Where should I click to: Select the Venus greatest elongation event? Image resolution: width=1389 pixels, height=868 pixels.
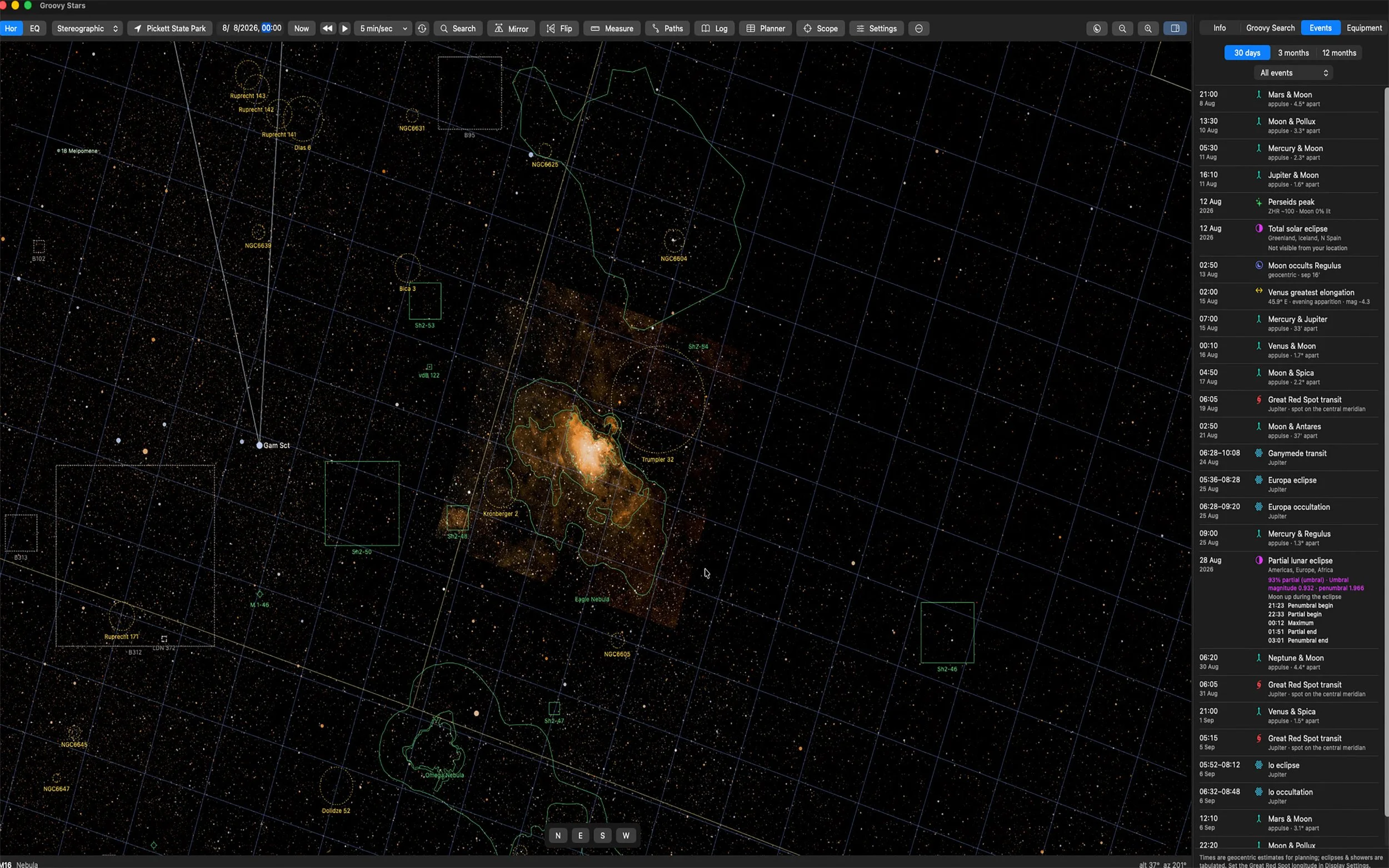1288,297
